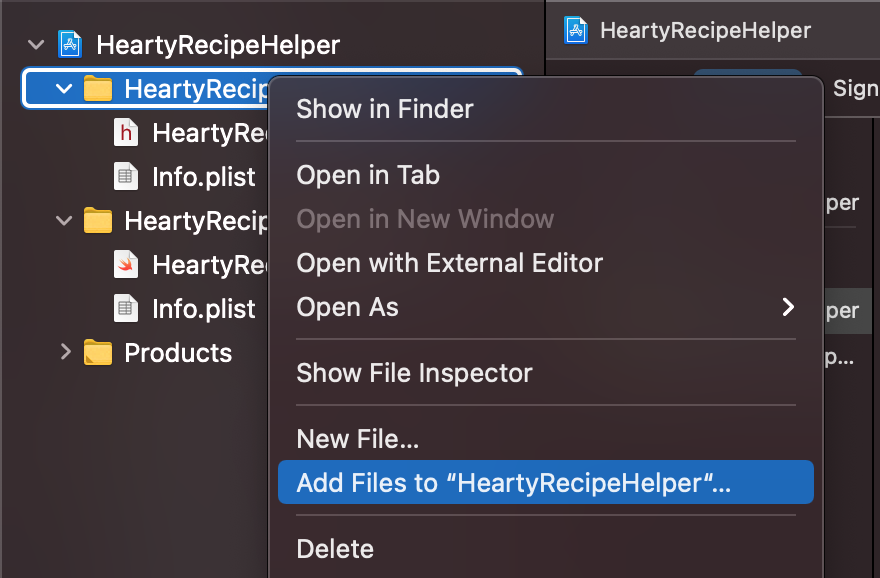The image size is (880, 578).
Task: Choose Open in Tab
Action: 368,175
